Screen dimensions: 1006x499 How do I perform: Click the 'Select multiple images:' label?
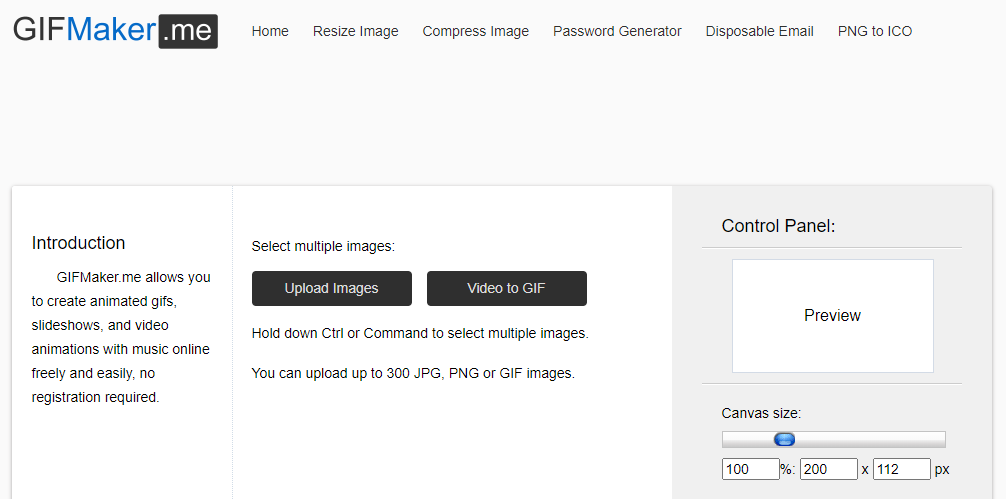[323, 246]
